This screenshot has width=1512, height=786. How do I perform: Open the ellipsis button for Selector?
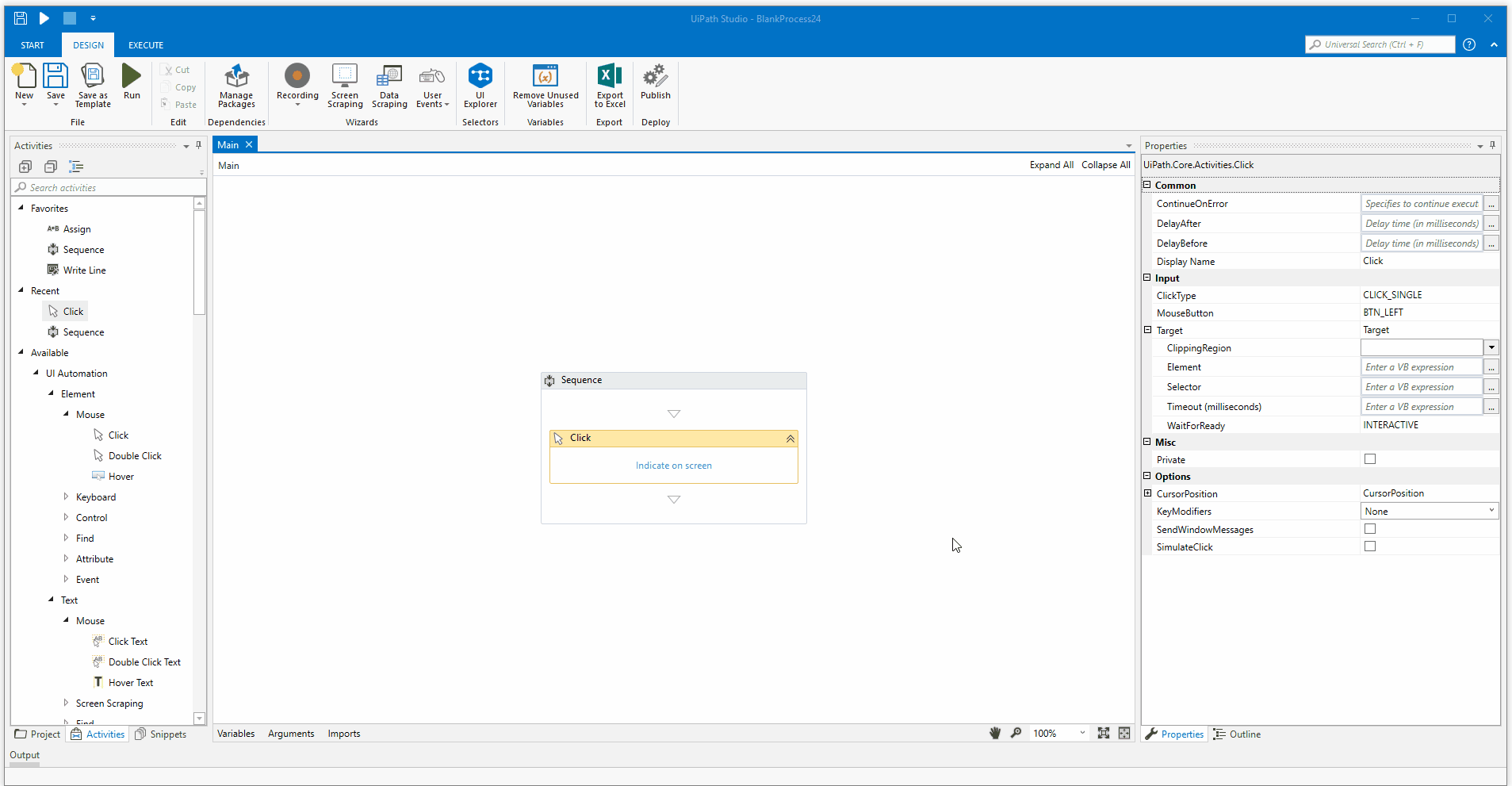pos(1491,387)
